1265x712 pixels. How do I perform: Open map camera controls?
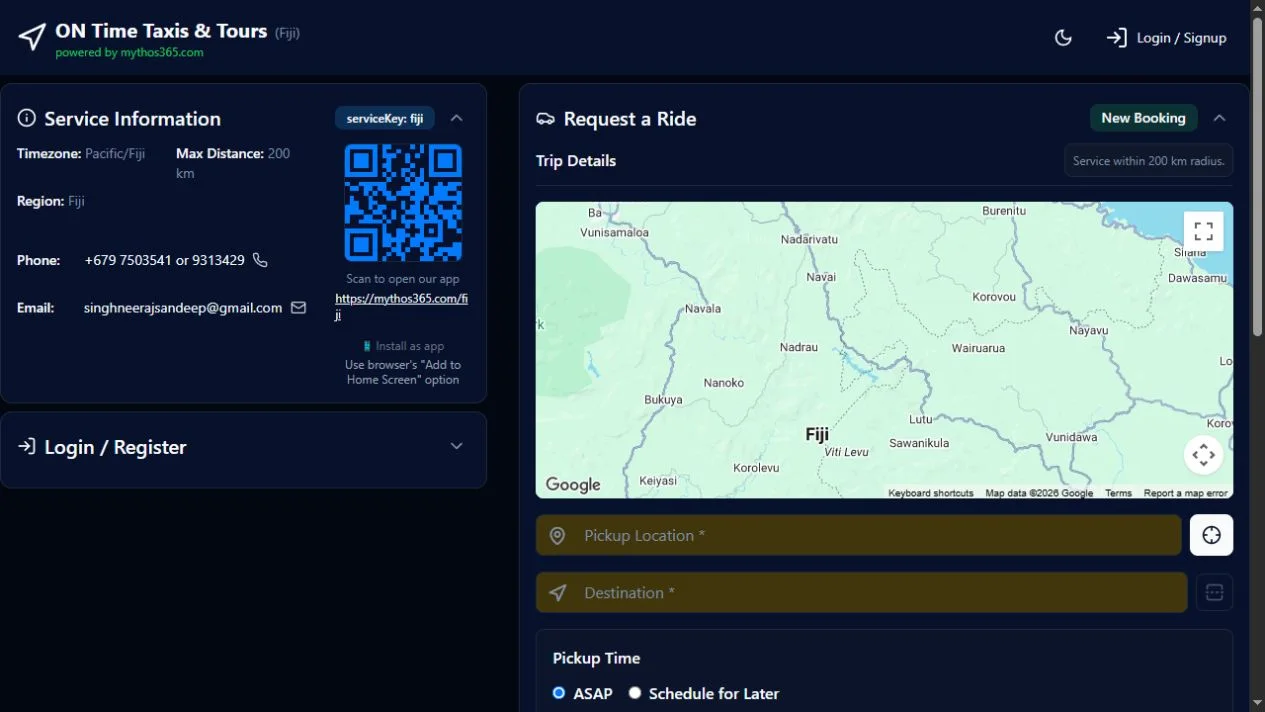1203,455
